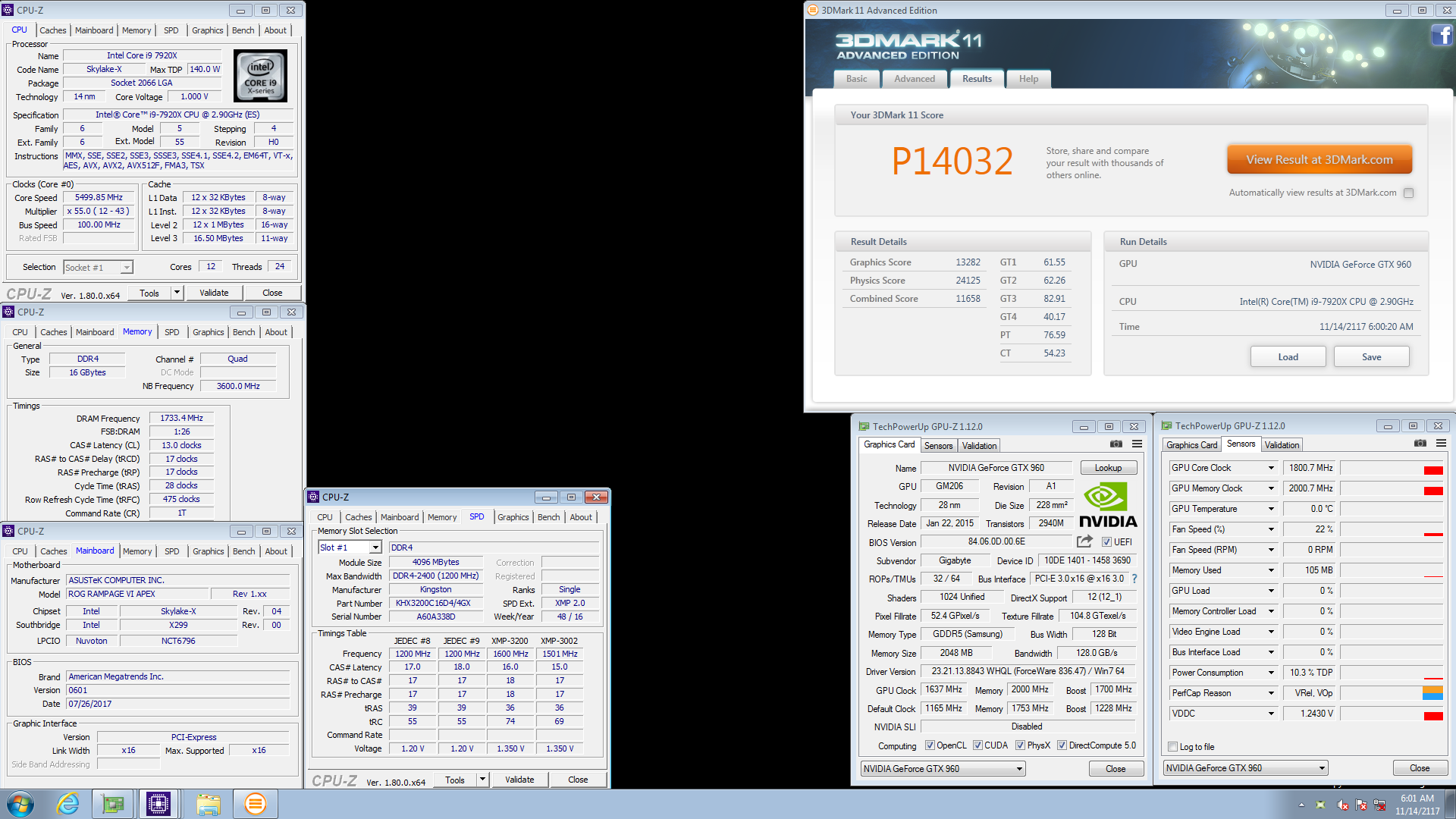Enable Log to file checkbox
The width and height of the screenshot is (1456, 819).
(1173, 747)
